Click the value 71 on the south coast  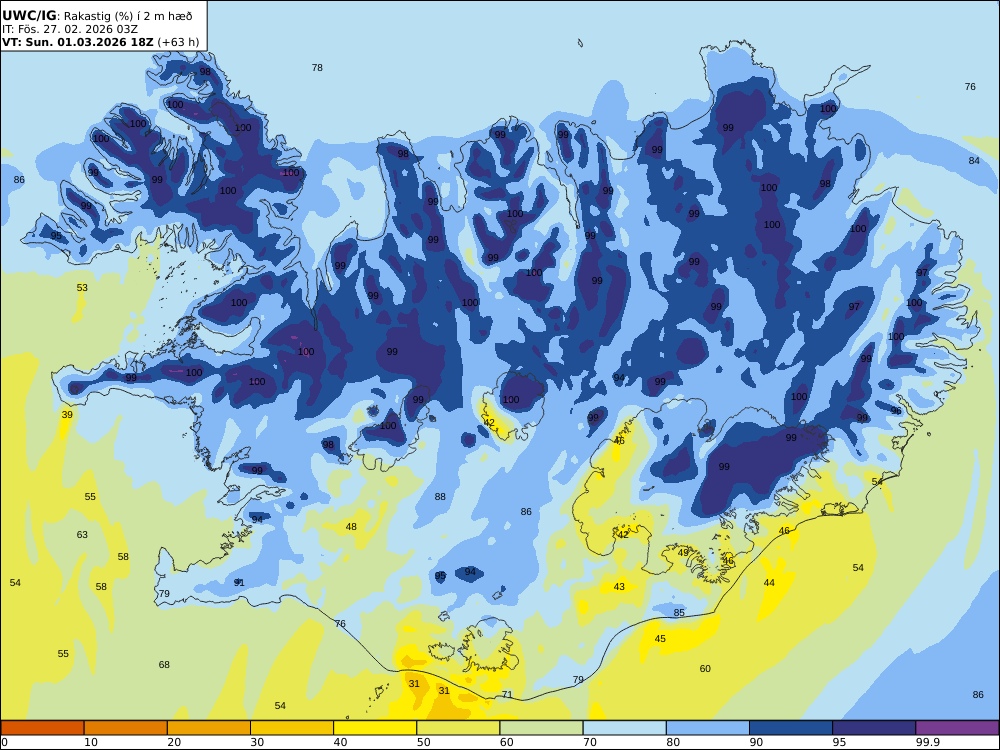[x=507, y=695]
